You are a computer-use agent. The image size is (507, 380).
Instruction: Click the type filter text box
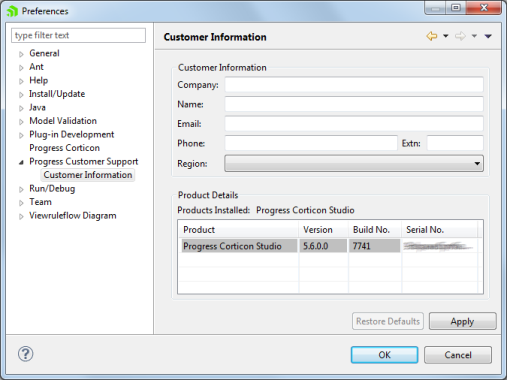78,35
